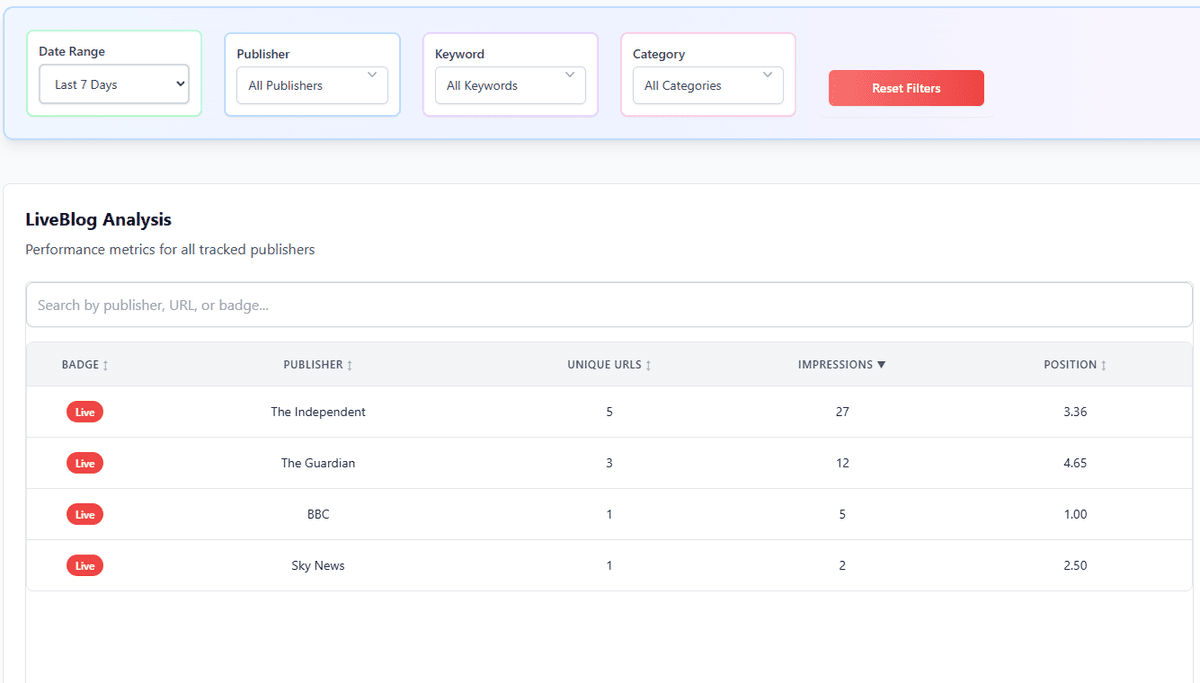The height and width of the screenshot is (683, 1200).
Task: Click the Reset Filters button
Action: (x=905, y=88)
